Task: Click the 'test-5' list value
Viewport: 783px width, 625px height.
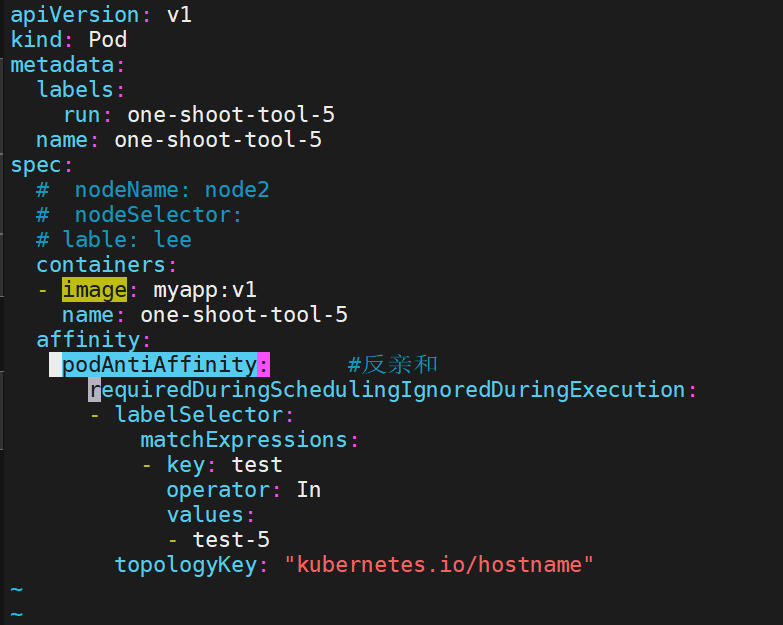Action: point(231,540)
